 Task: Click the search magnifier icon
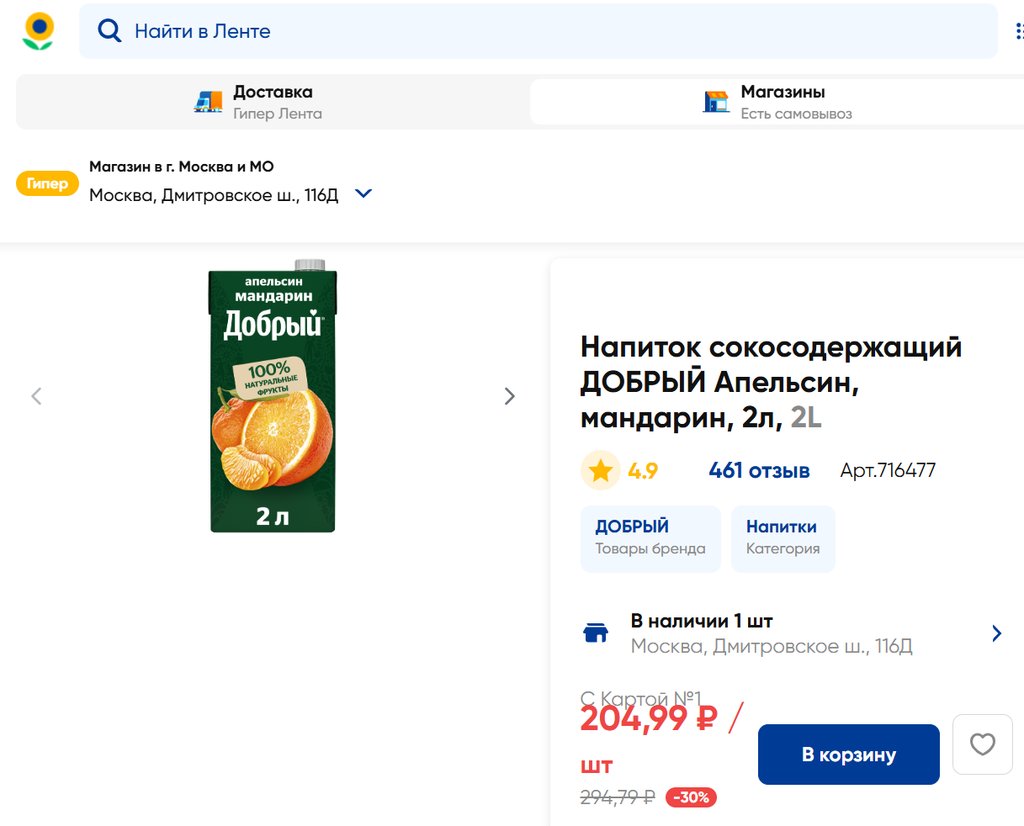[x=109, y=31]
